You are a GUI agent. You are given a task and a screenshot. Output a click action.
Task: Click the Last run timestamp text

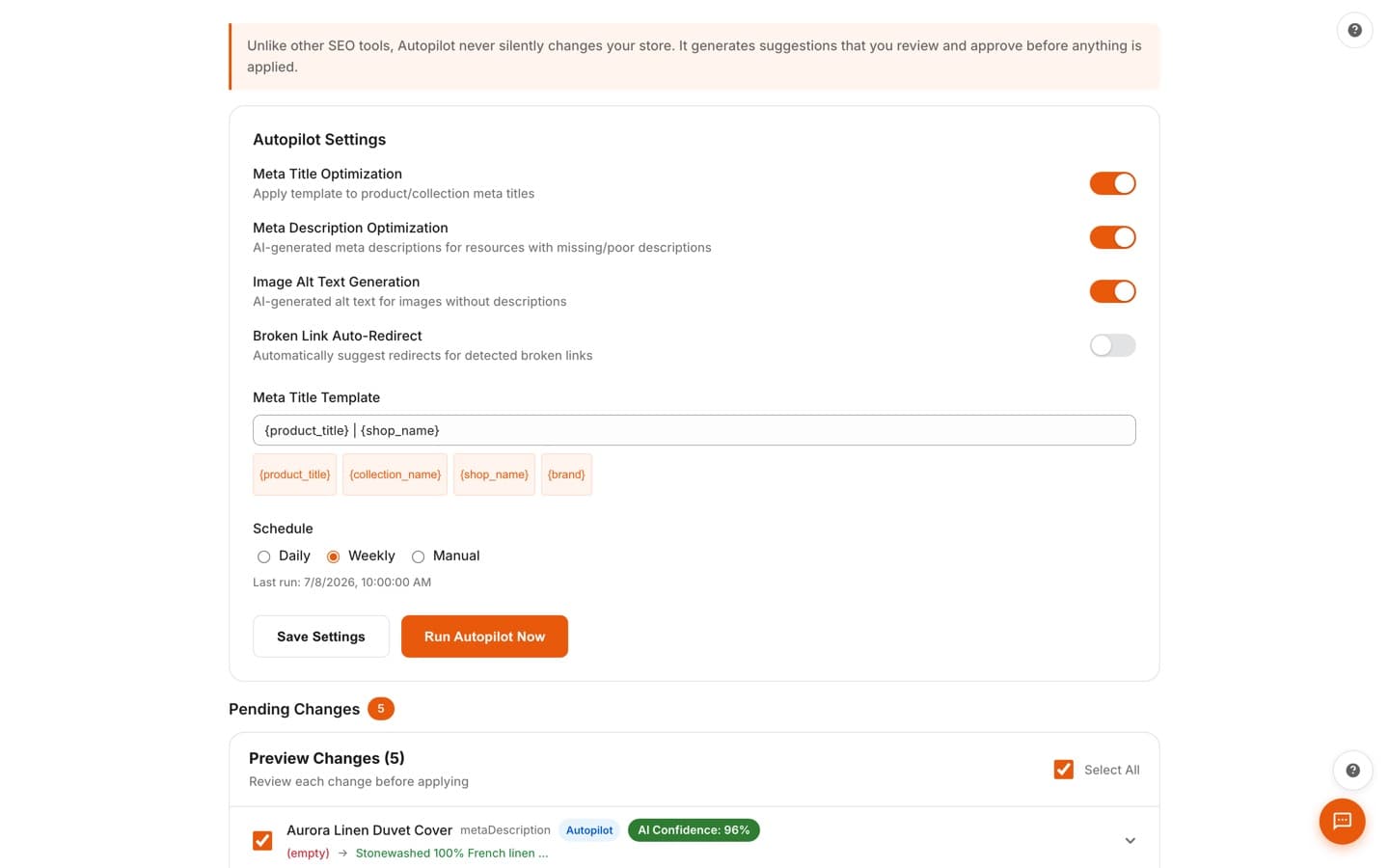point(341,583)
